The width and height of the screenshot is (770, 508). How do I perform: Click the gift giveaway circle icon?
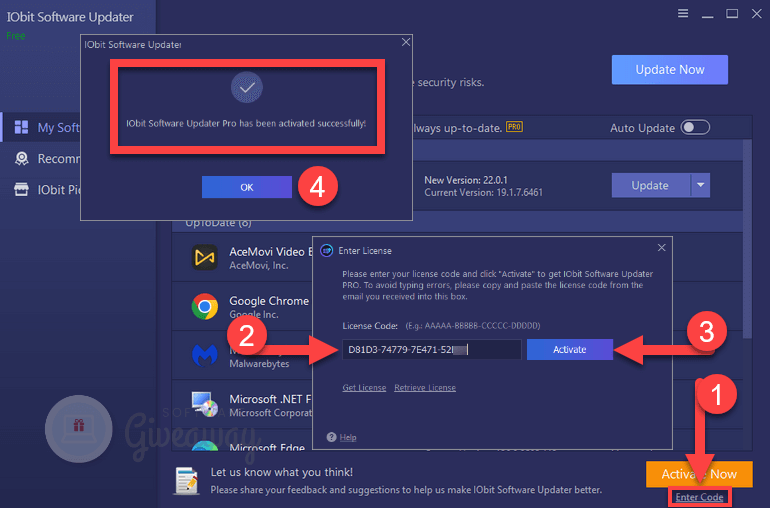coord(79,428)
